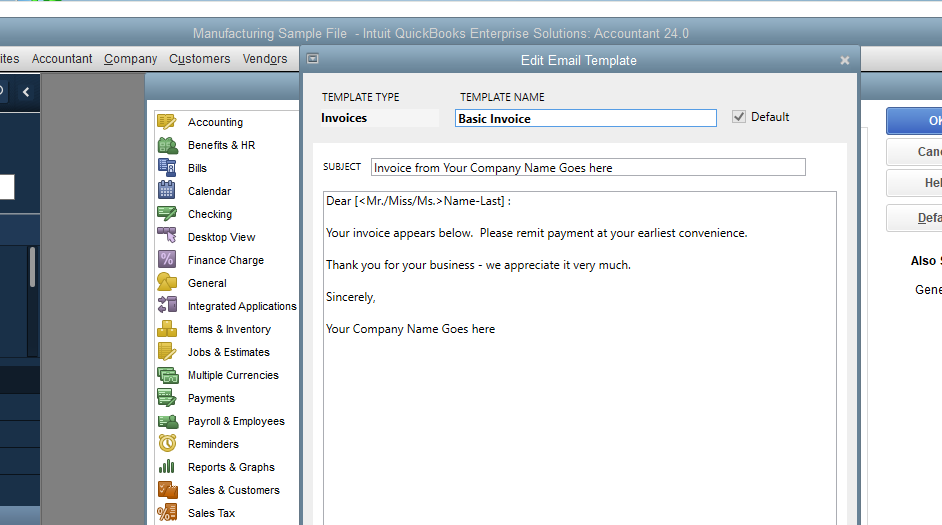Screen dimensions: 942x525
Task: Select the General preferences icon
Action: [167, 282]
